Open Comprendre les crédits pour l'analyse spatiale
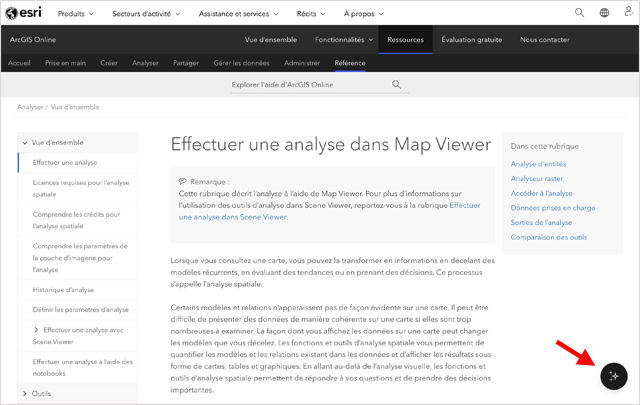 pyautogui.click(x=76, y=220)
